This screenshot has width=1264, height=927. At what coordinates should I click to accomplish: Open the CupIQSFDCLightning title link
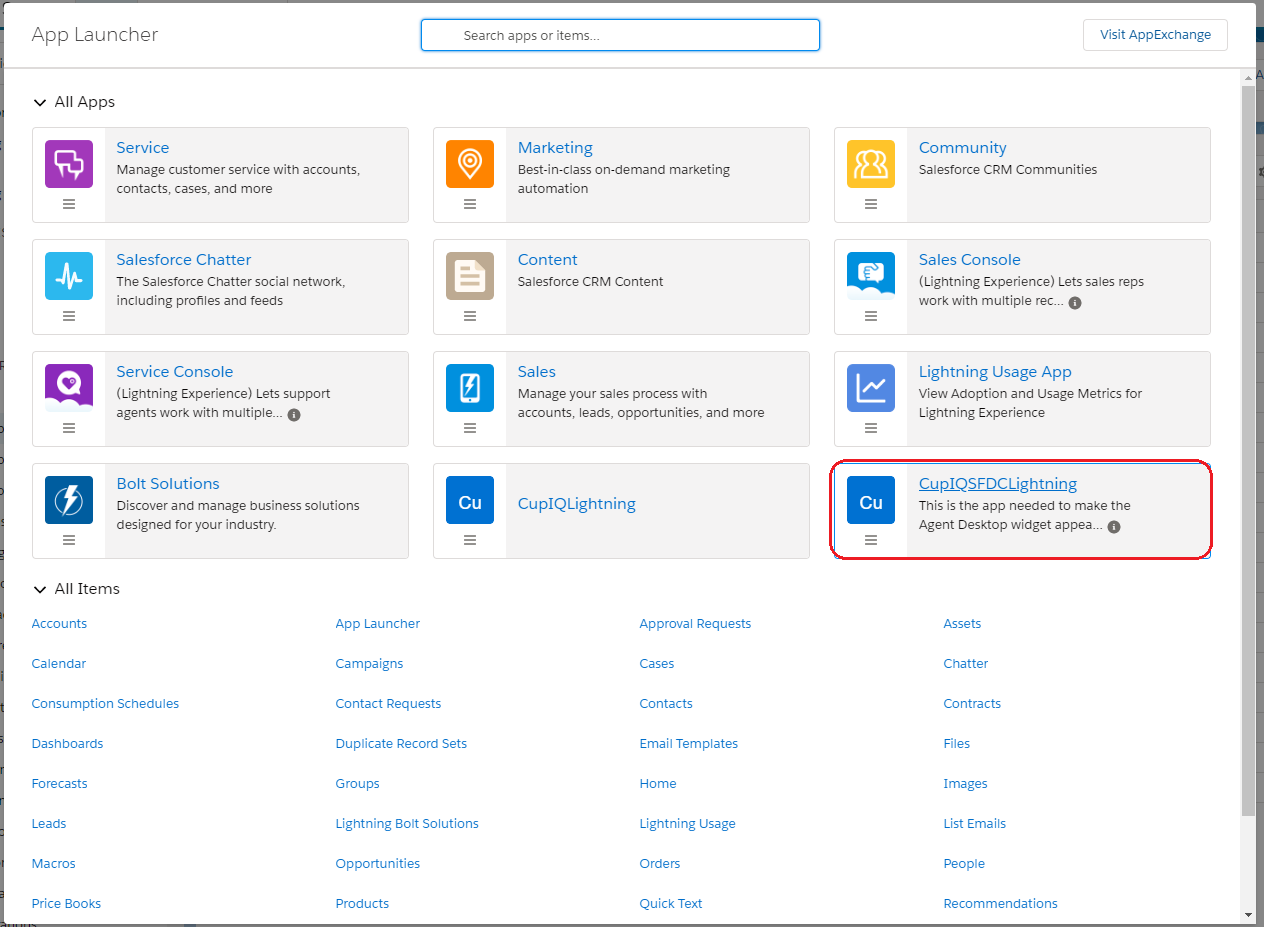coord(998,484)
